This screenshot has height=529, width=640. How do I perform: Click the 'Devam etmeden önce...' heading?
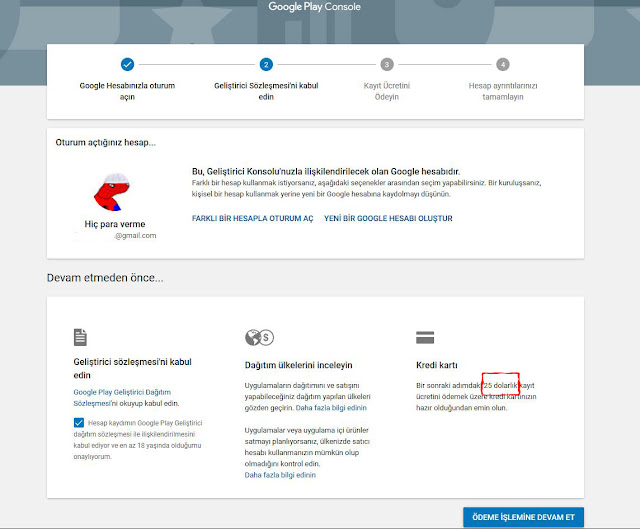click(x=105, y=278)
